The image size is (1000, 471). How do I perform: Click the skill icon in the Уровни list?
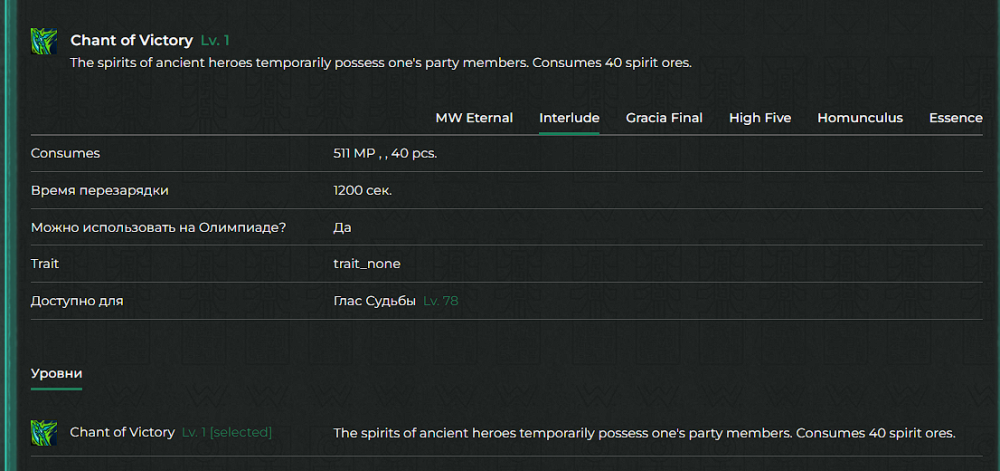[43, 433]
